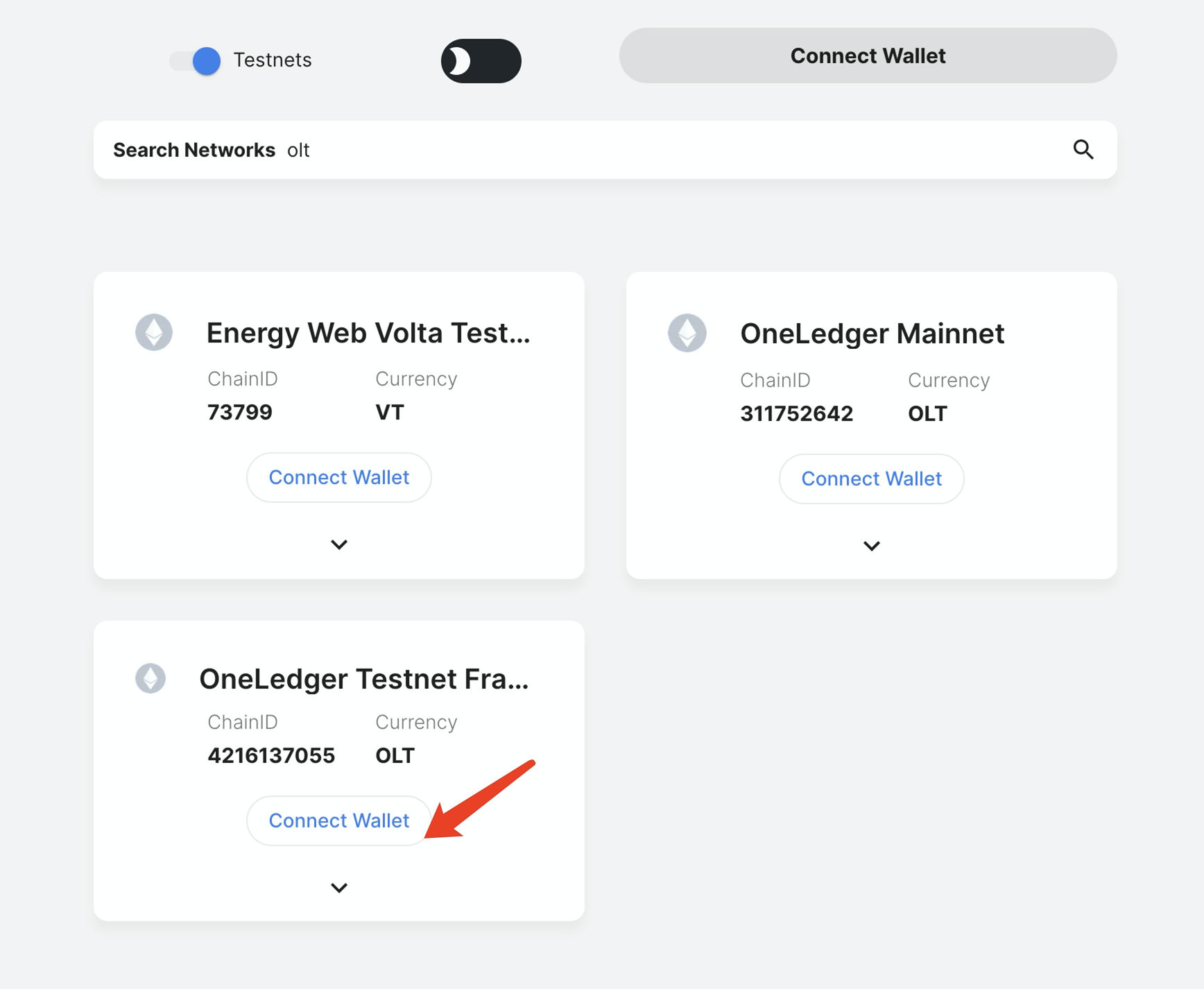Click the OneLedger Mainnet title
The height and width of the screenshot is (989, 1204).
tap(872, 334)
